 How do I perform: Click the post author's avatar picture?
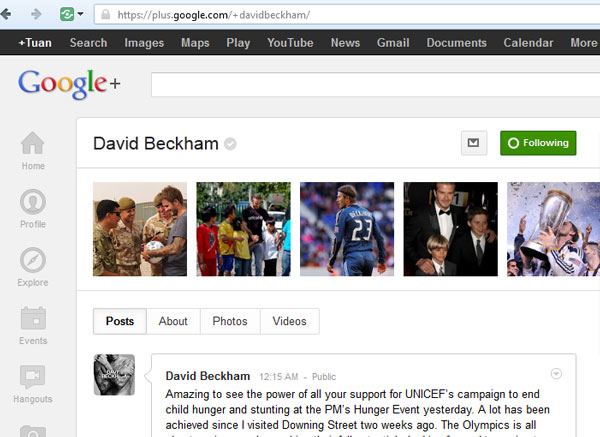pyautogui.click(x=114, y=375)
